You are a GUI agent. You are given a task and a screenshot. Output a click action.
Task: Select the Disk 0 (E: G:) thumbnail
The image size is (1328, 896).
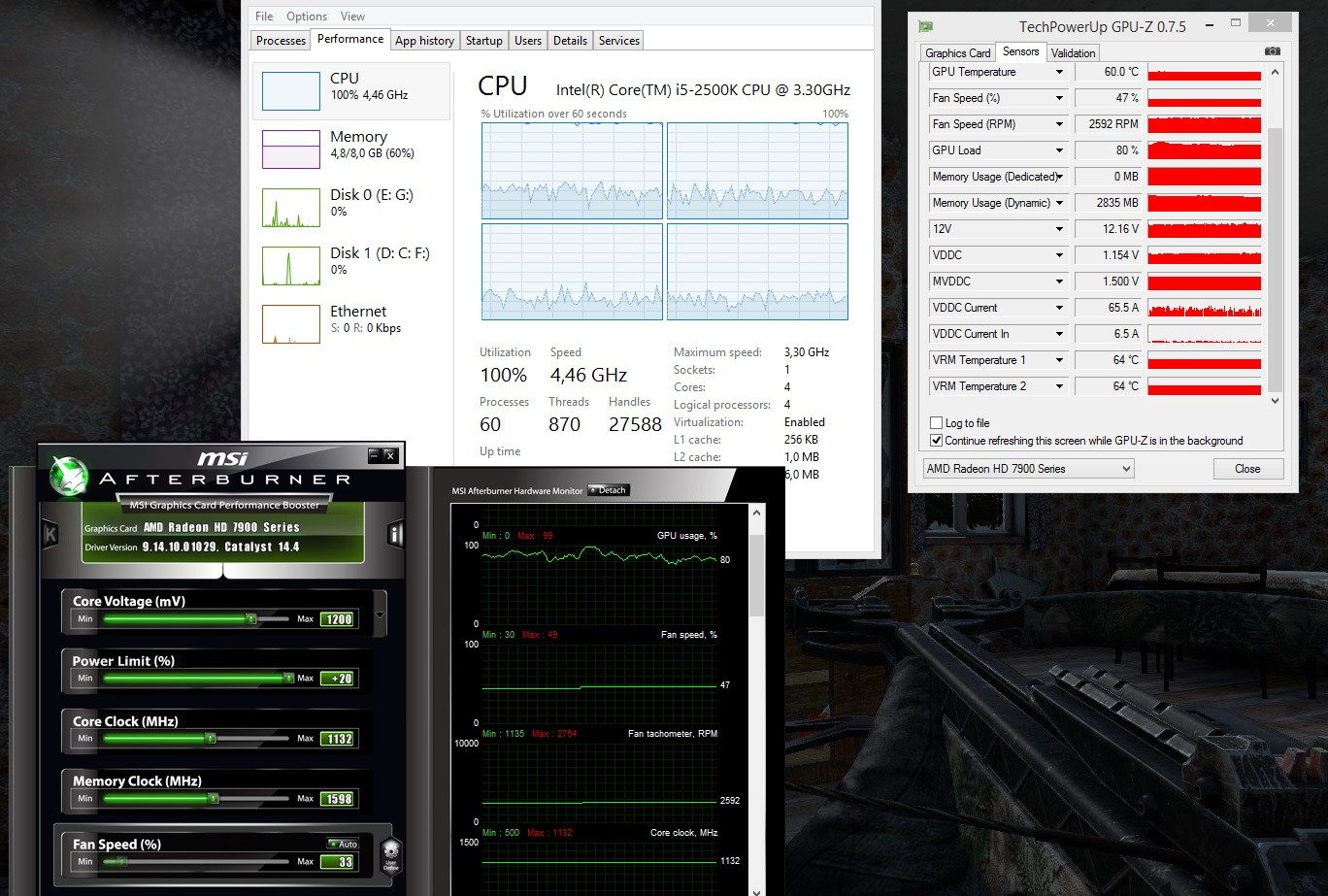click(x=290, y=208)
